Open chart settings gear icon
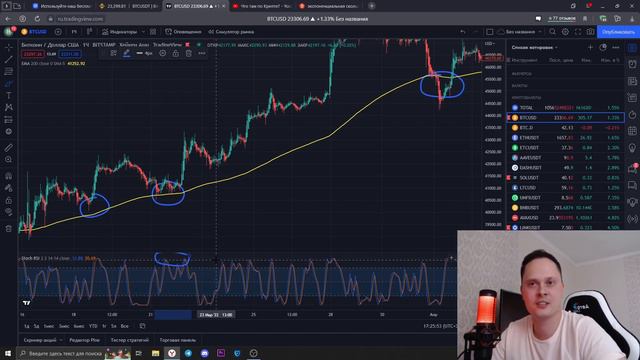640x360 pixels. 565,32
